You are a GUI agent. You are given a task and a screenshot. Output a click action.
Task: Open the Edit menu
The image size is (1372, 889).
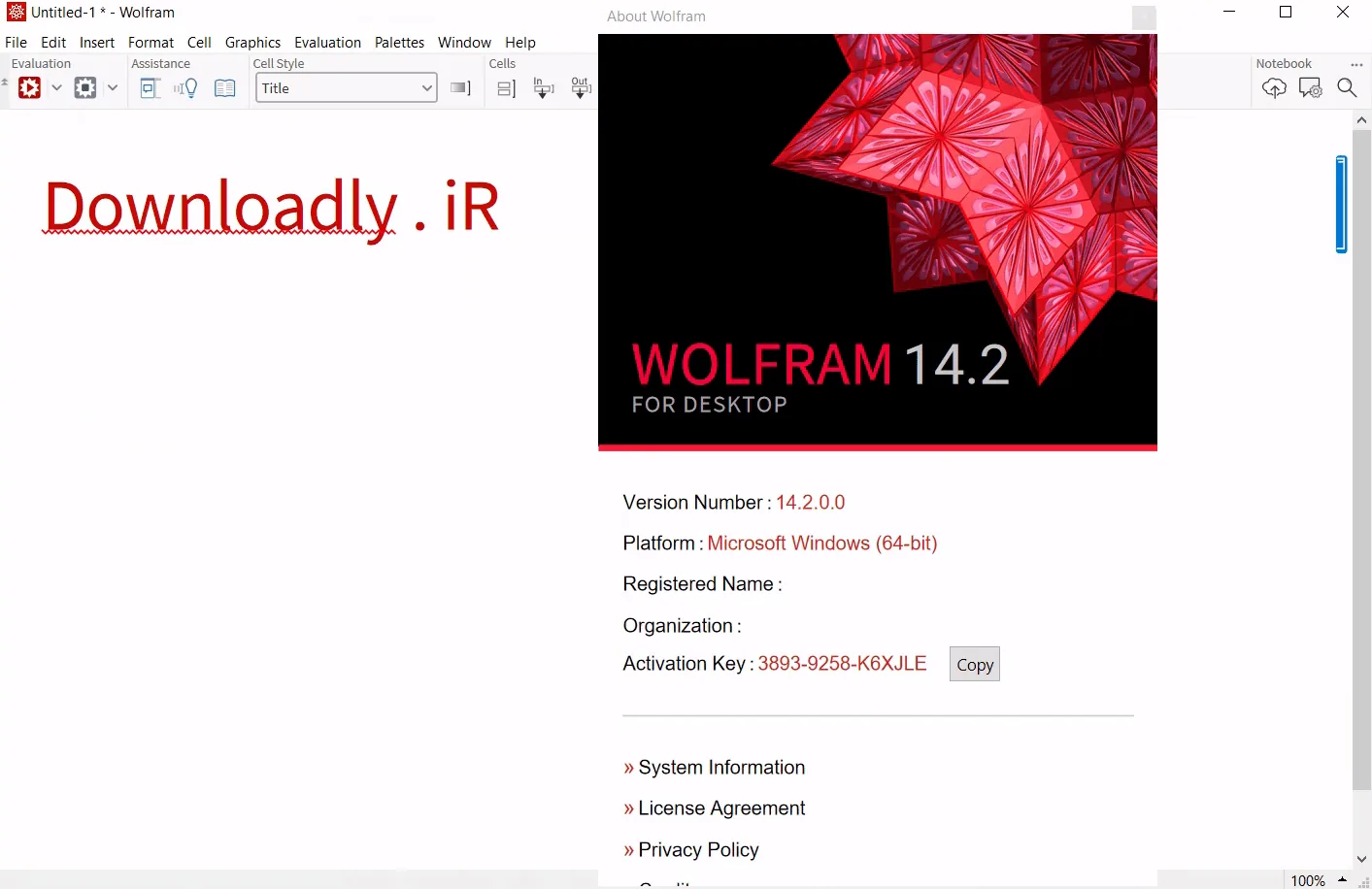click(53, 43)
